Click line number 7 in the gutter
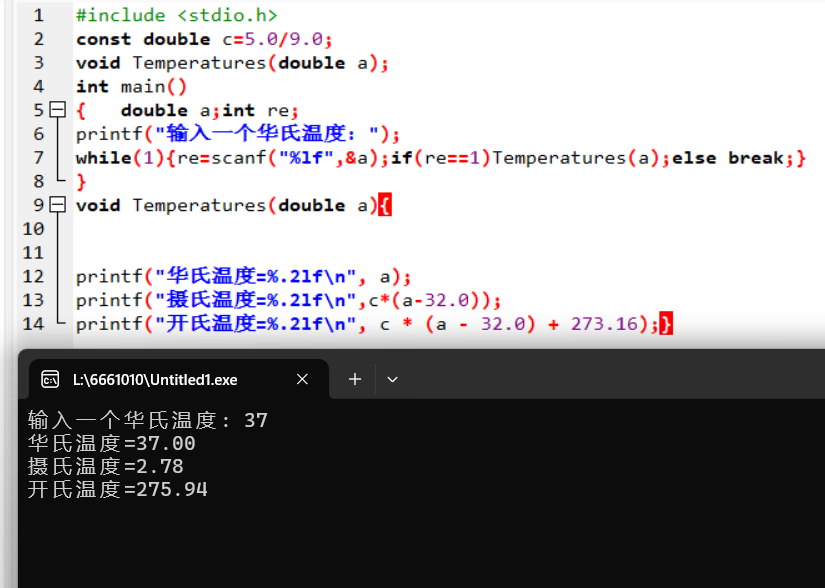Viewport: 825px width, 588px height. point(39,157)
